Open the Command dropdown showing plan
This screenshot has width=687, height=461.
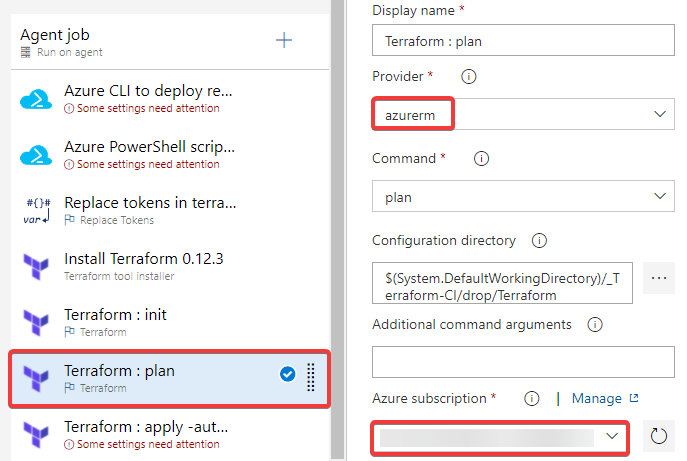[523, 196]
